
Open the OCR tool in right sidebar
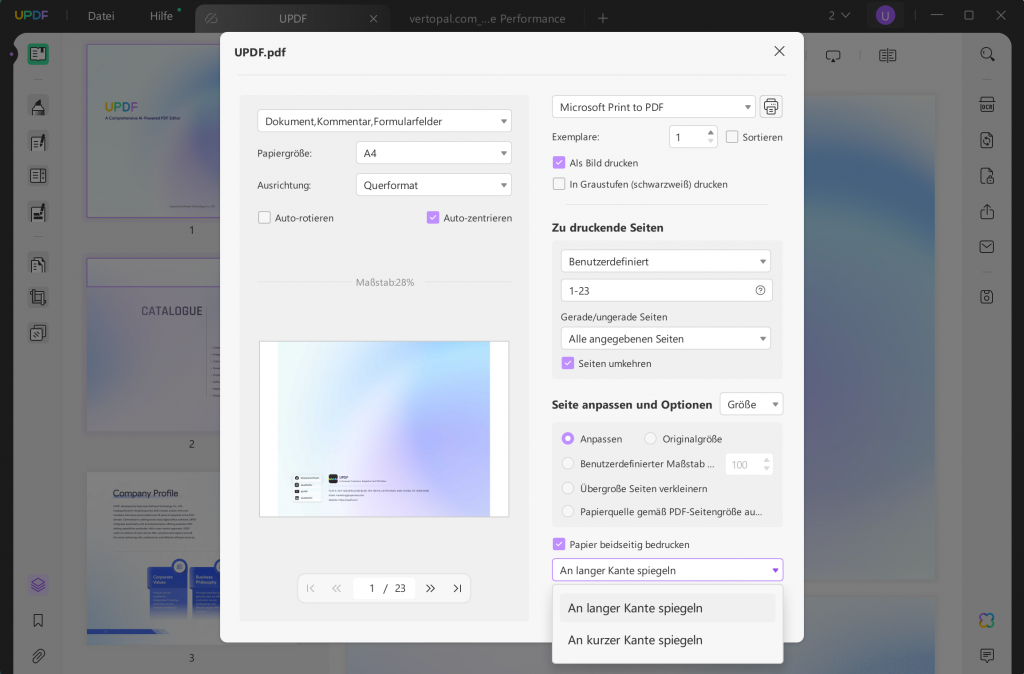click(987, 104)
